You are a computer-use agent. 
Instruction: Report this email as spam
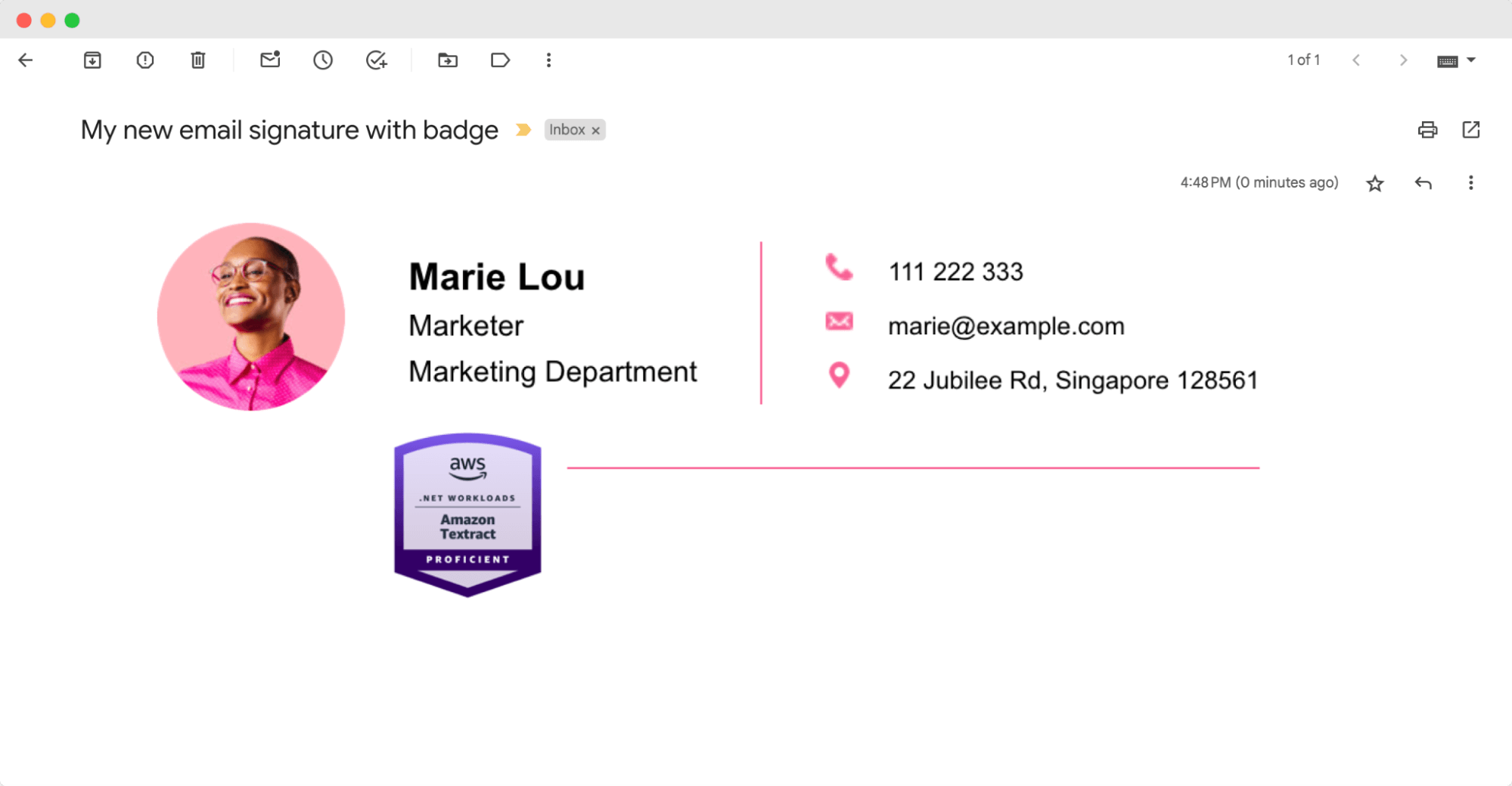(144, 60)
